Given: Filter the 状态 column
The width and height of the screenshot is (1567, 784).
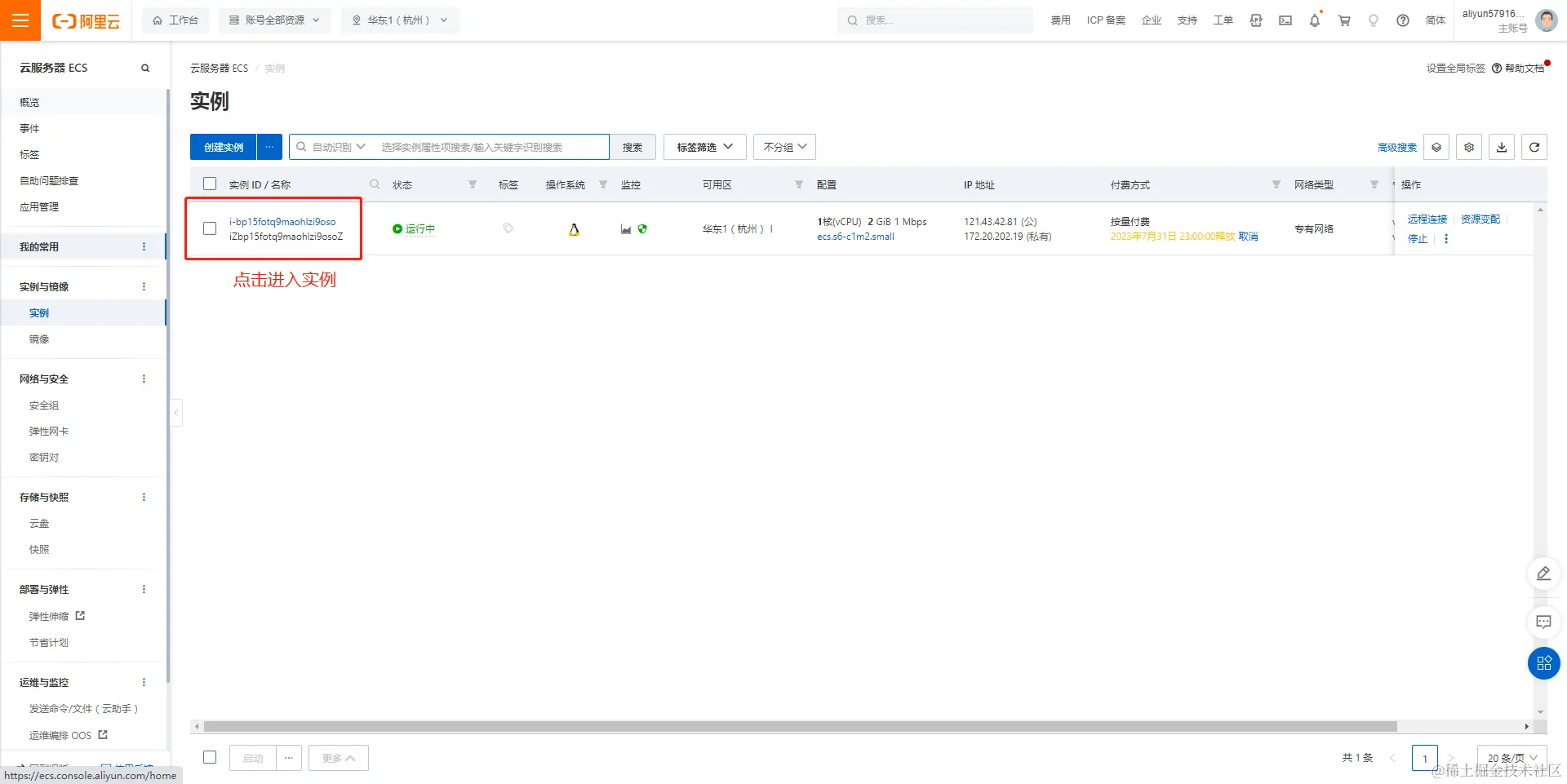Looking at the screenshot, I should [x=473, y=185].
